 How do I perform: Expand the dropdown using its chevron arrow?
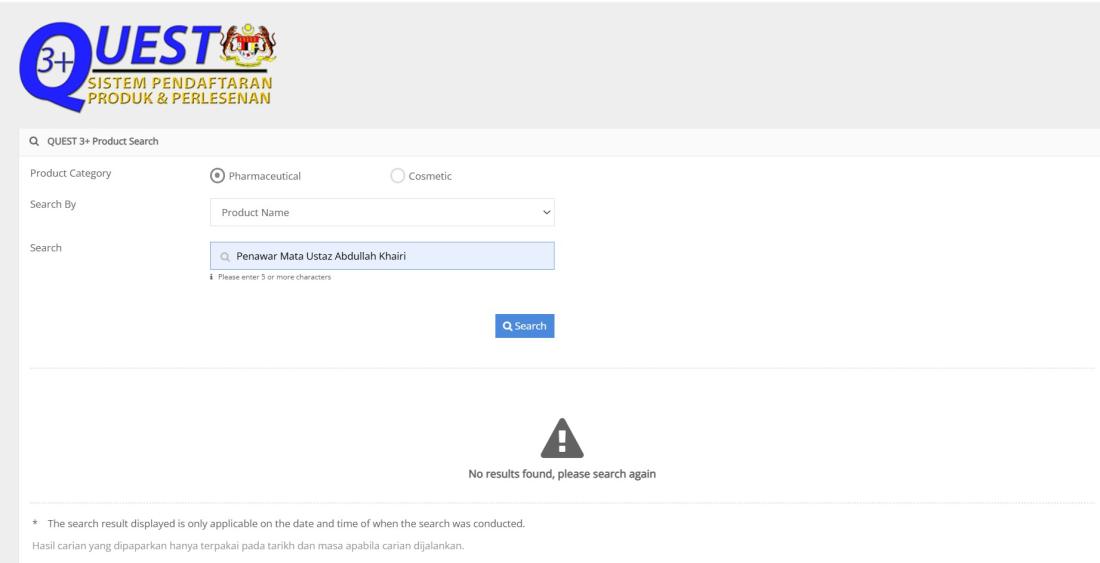click(545, 211)
